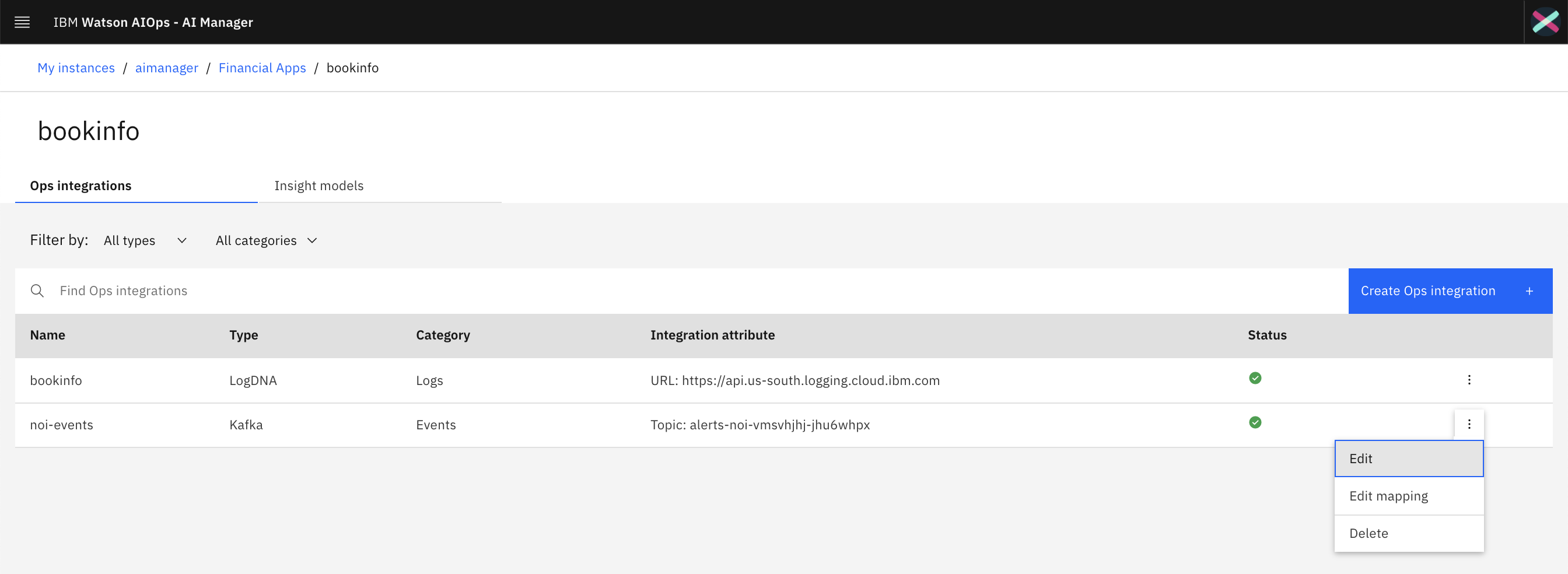Screen dimensions: 1568x574
Task: Open the hamburger navigation menu
Action: click(22, 23)
